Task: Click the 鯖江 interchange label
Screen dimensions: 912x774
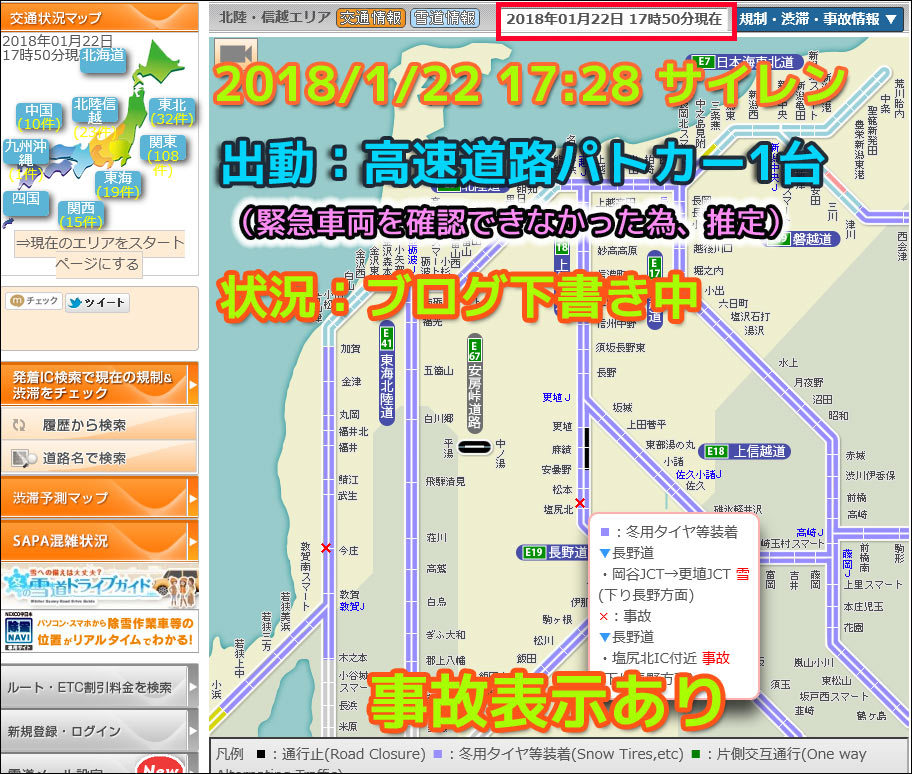Action: [x=349, y=480]
